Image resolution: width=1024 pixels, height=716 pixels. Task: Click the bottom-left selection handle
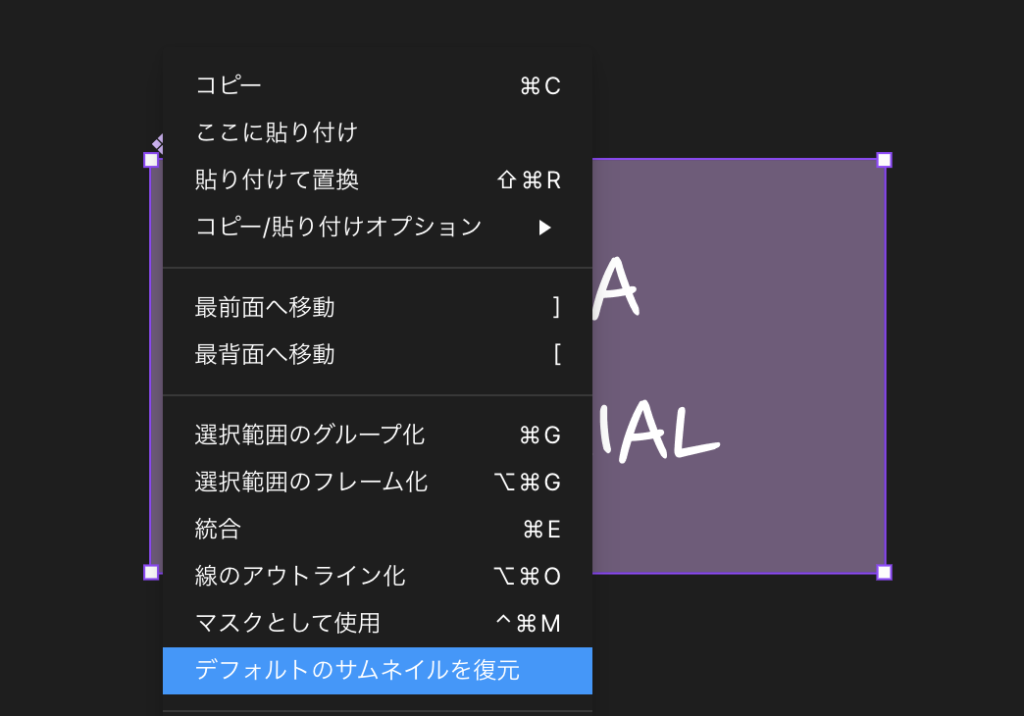151,572
